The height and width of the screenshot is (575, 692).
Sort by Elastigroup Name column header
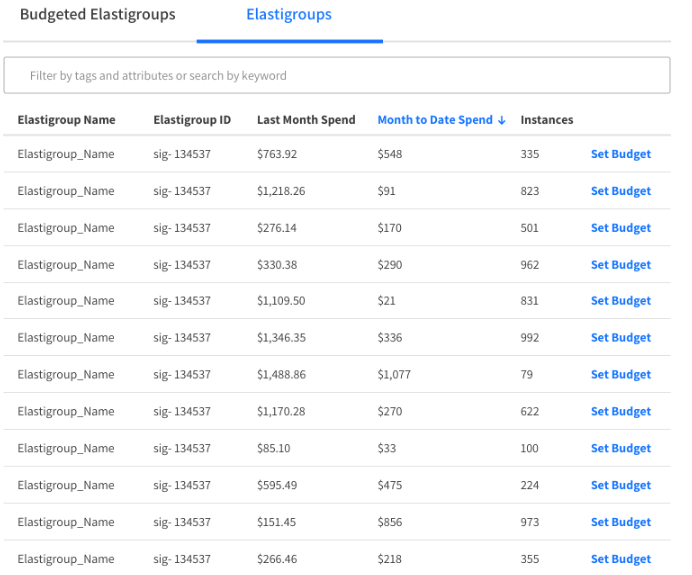click(x=66, y=120)
